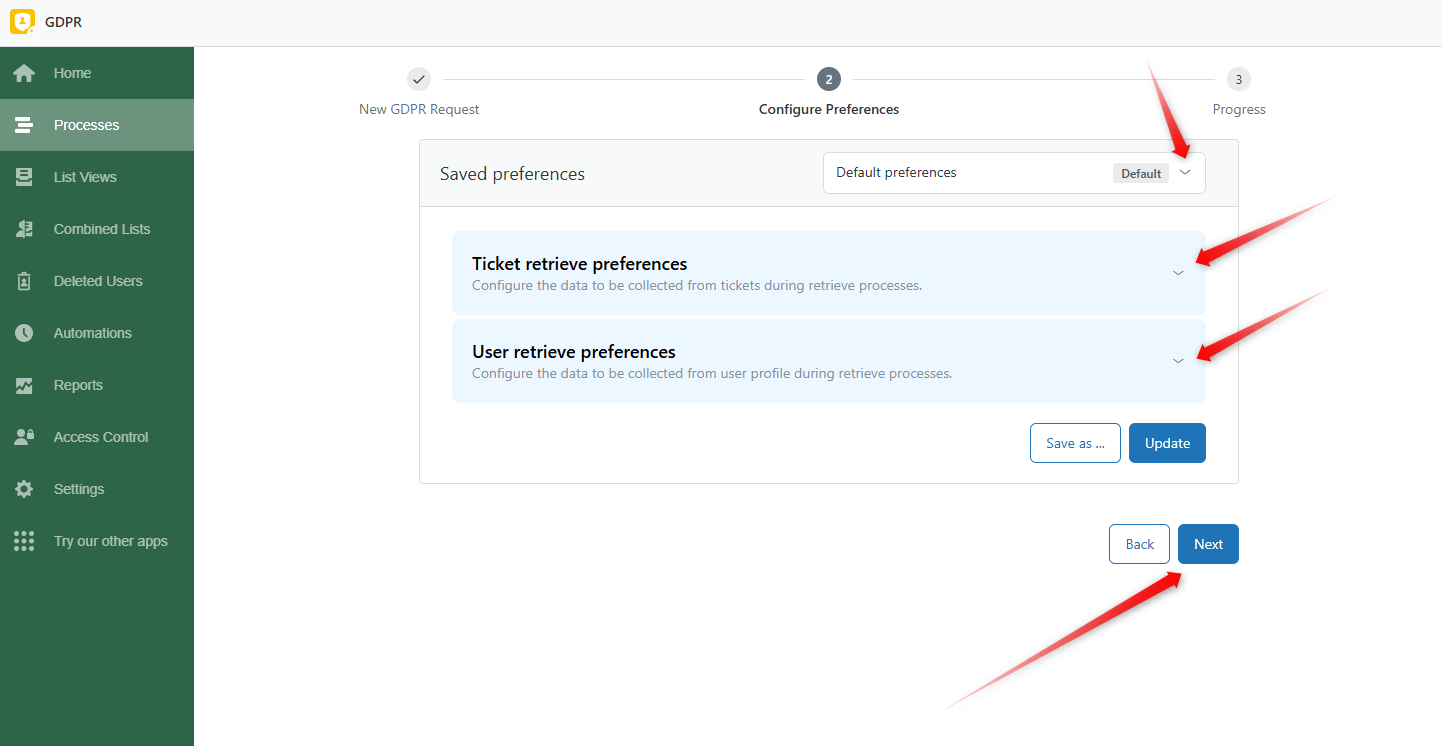This screenshot has width=1442, height=746.
Task: Open Try our other apps
Action: click(97, 541)
